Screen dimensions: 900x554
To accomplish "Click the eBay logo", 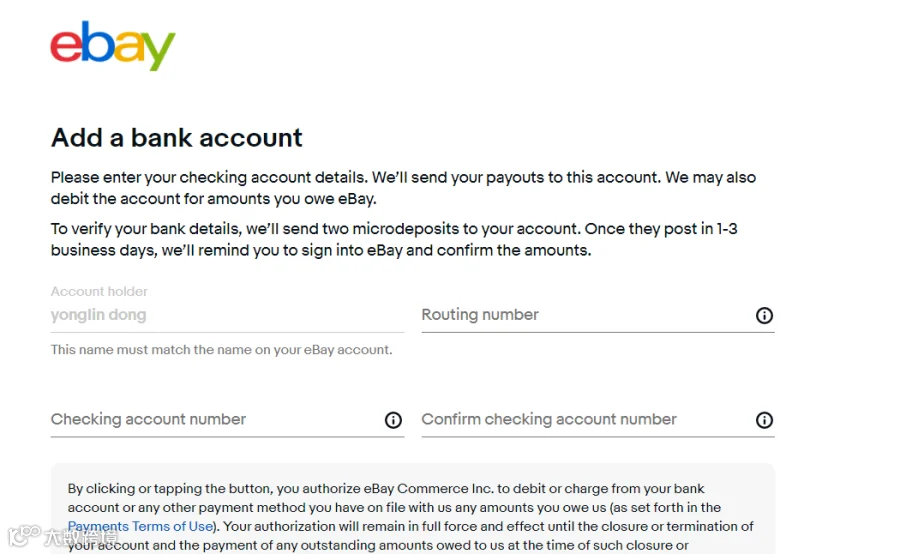I will coord(112,45).
